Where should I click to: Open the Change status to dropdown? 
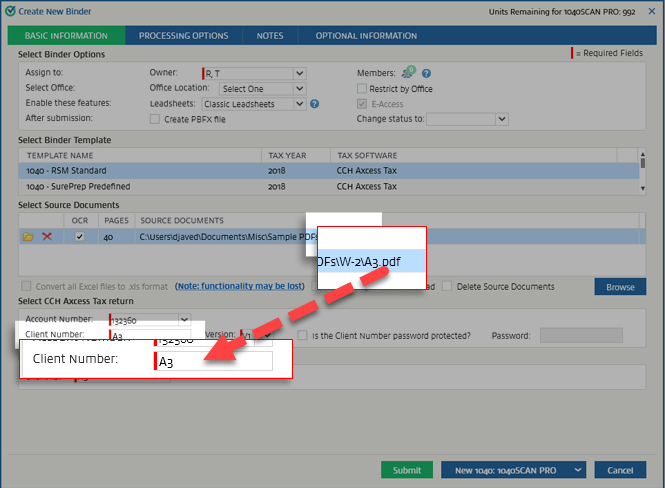501,119
